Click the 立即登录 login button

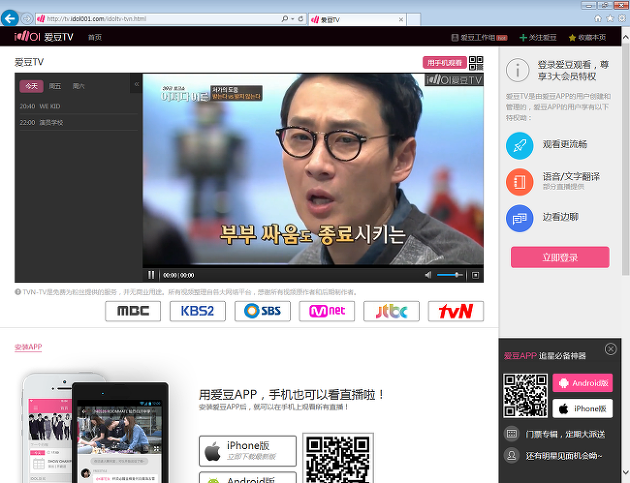click(x=560, y=257)
